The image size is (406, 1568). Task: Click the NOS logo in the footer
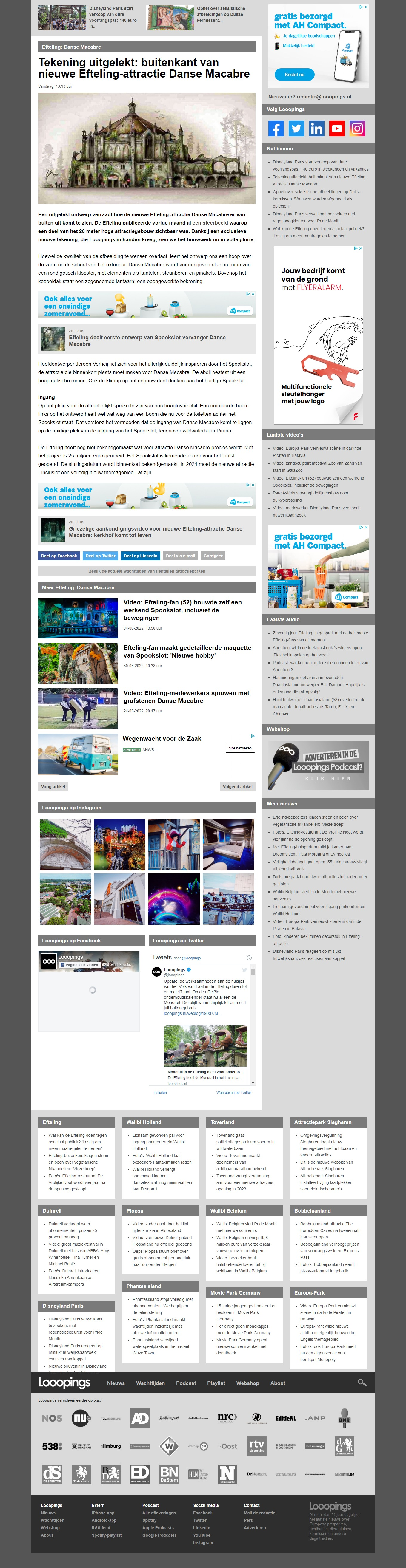(x=52, y=1418)
